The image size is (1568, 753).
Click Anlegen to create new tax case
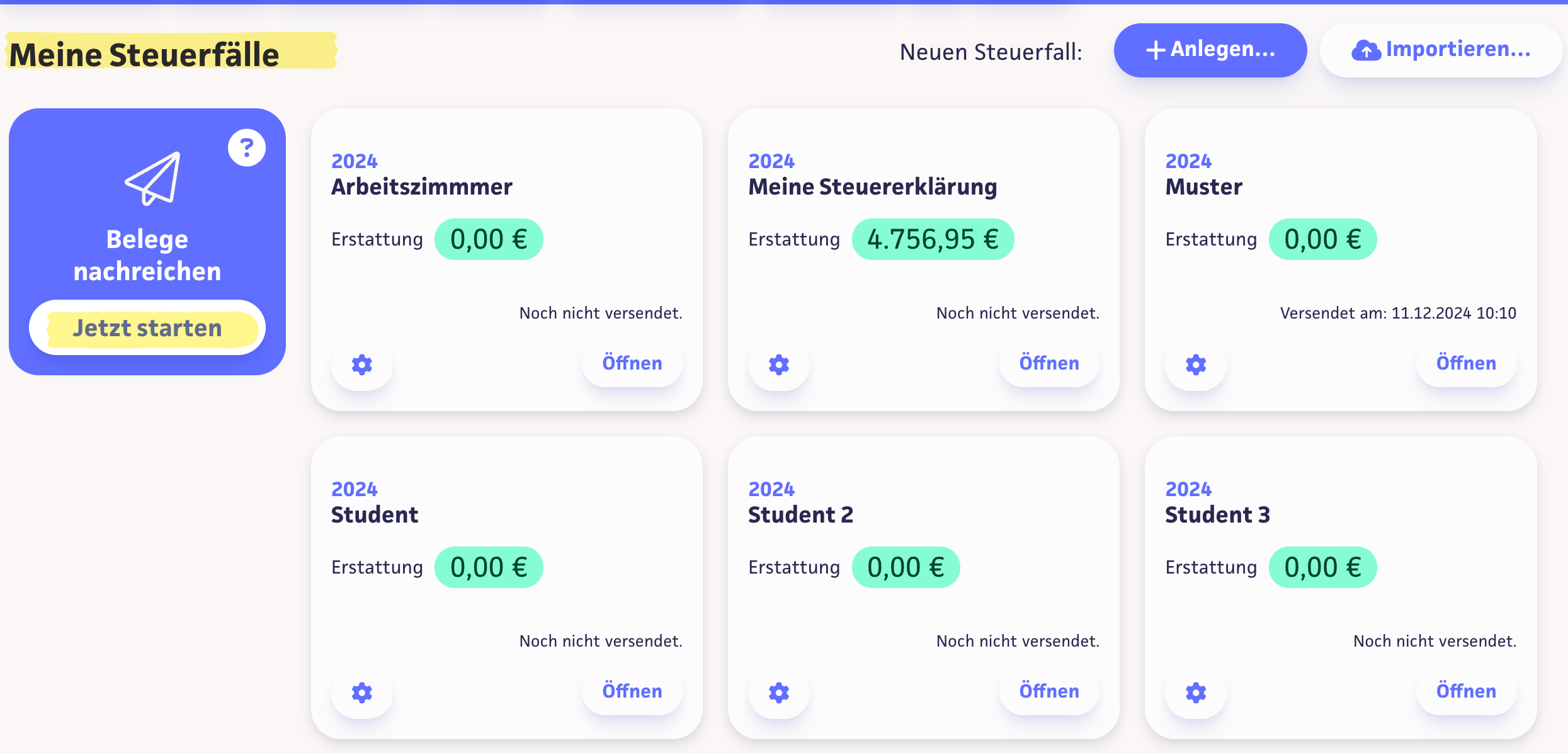[x=1210, y=50]
